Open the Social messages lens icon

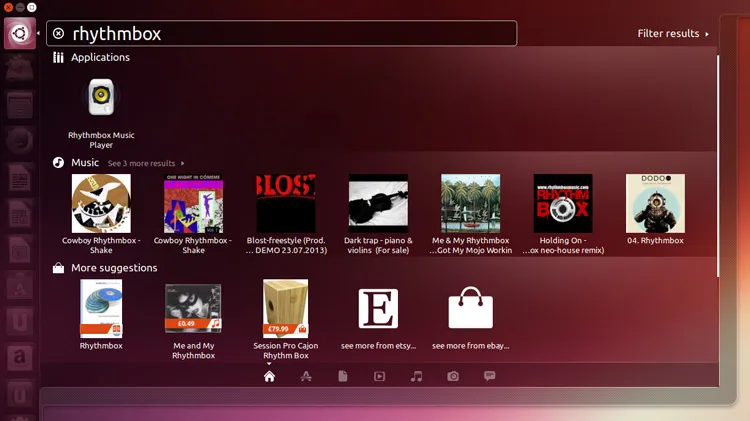pos(490,376)
